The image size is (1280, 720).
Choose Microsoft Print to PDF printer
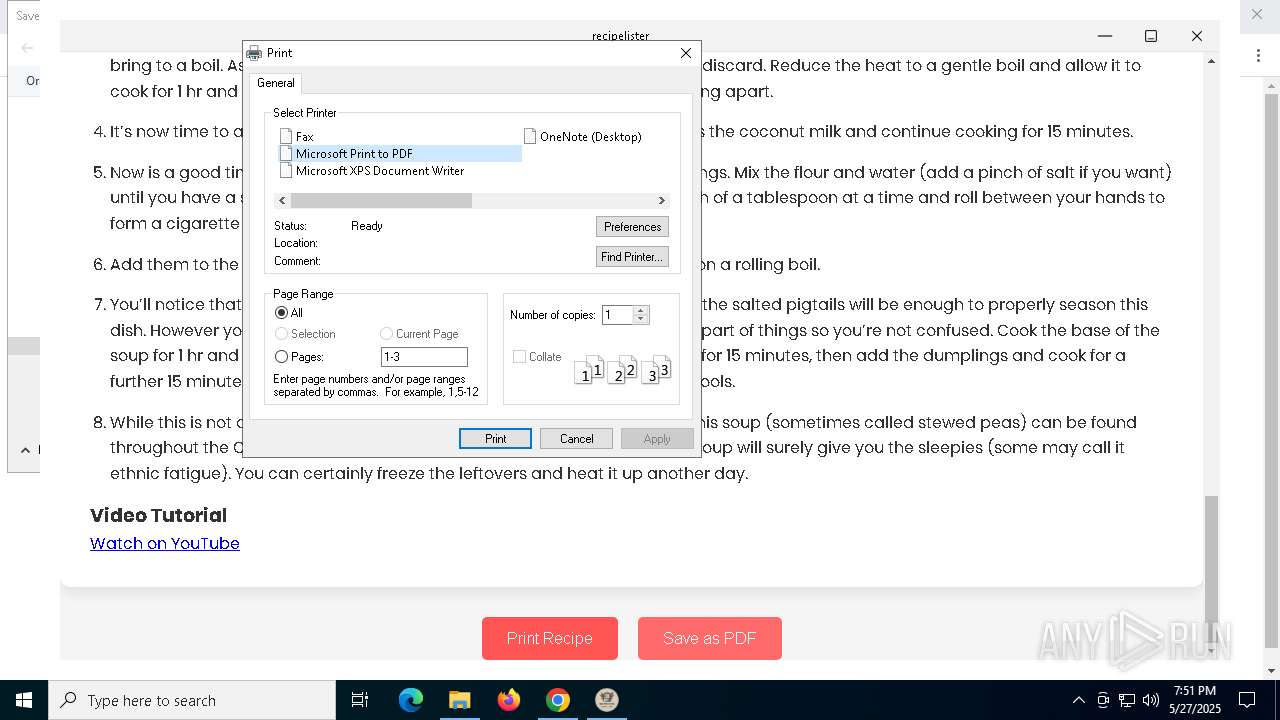click(x=400, y=153)
